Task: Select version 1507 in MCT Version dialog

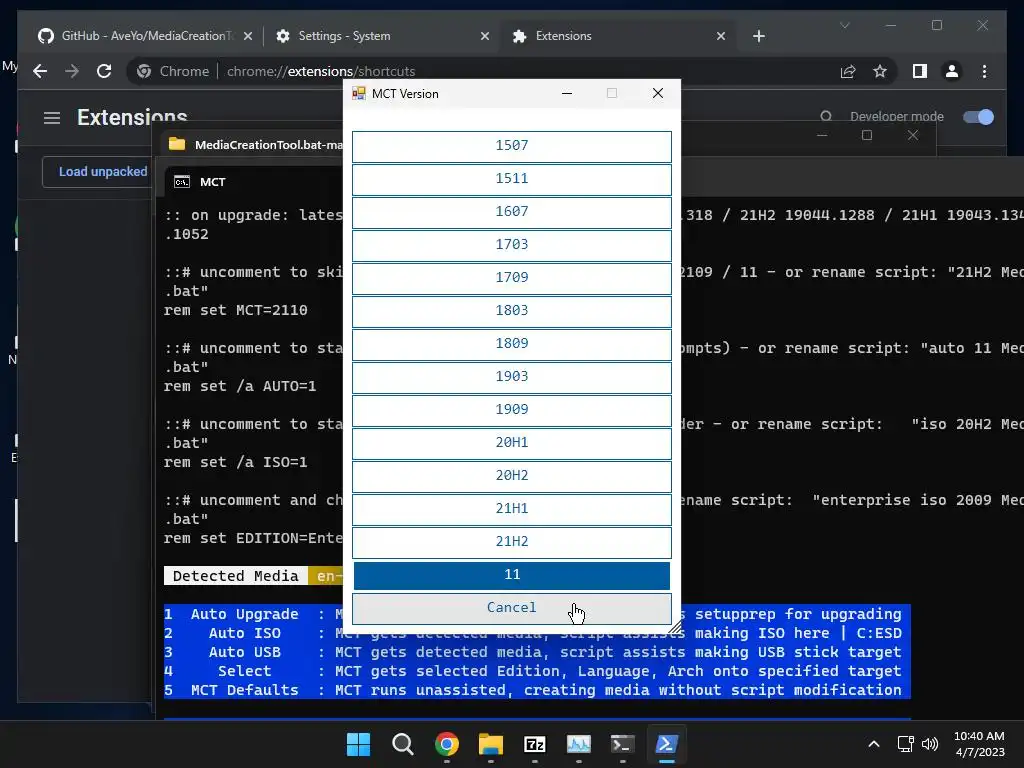Action: (x=511, y=146)
